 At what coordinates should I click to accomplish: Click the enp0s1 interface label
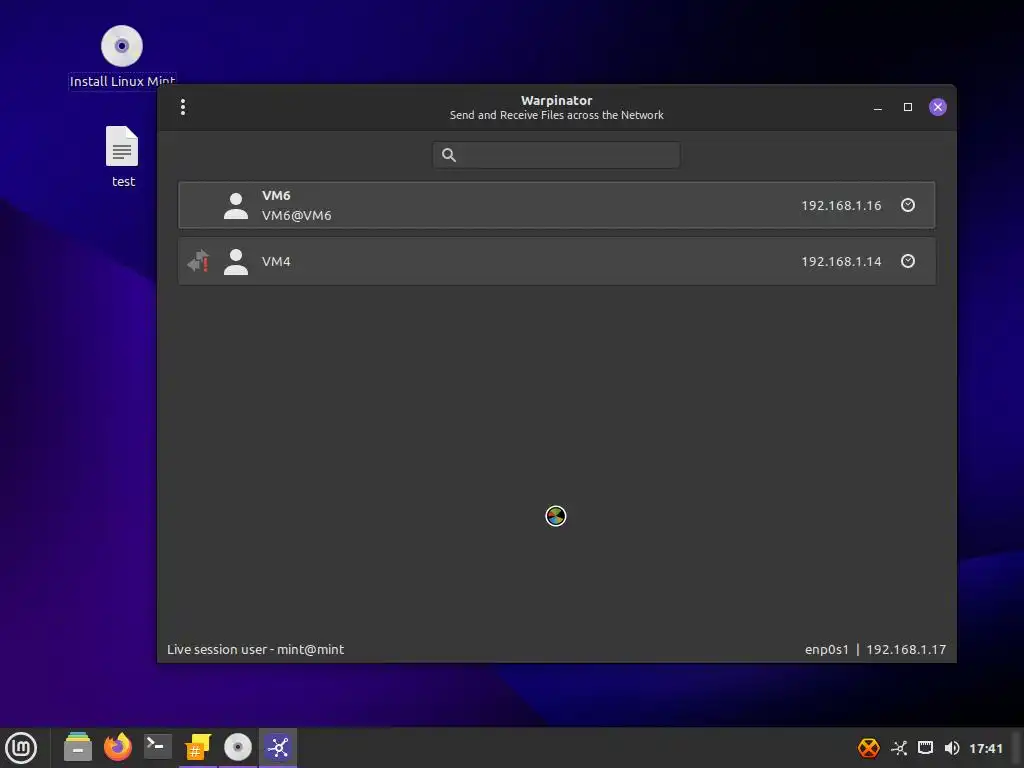pyautogui.click(x=827, y=650)
